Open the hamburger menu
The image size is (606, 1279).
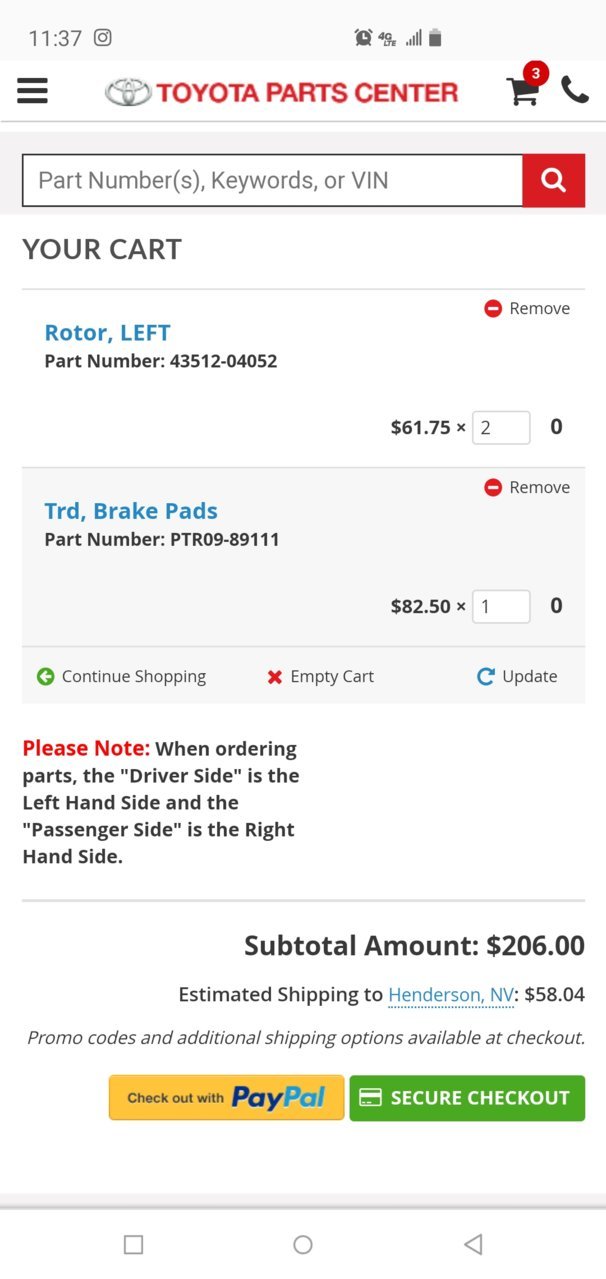[x=33, y=91]
